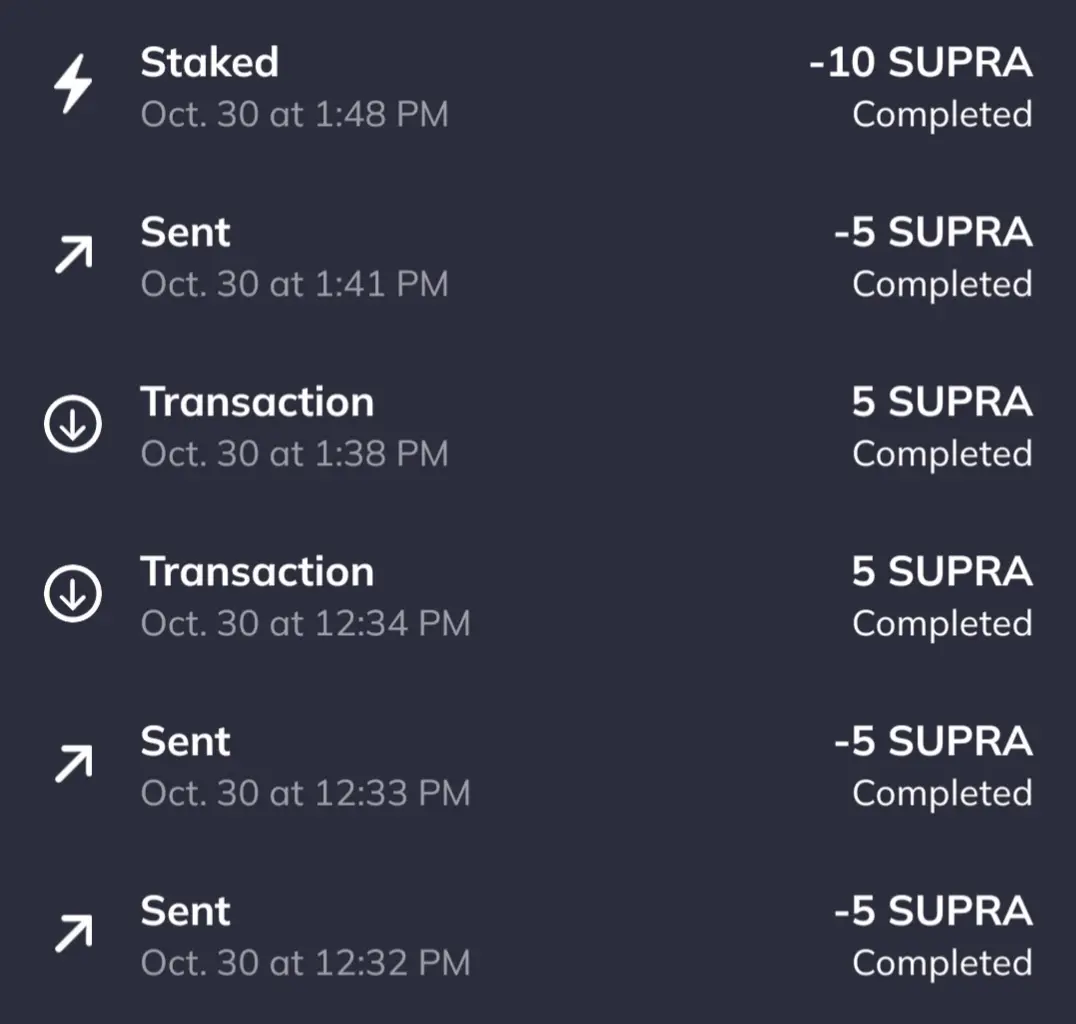Click the download circle icon at 1:38 PM

pos(73,425)
